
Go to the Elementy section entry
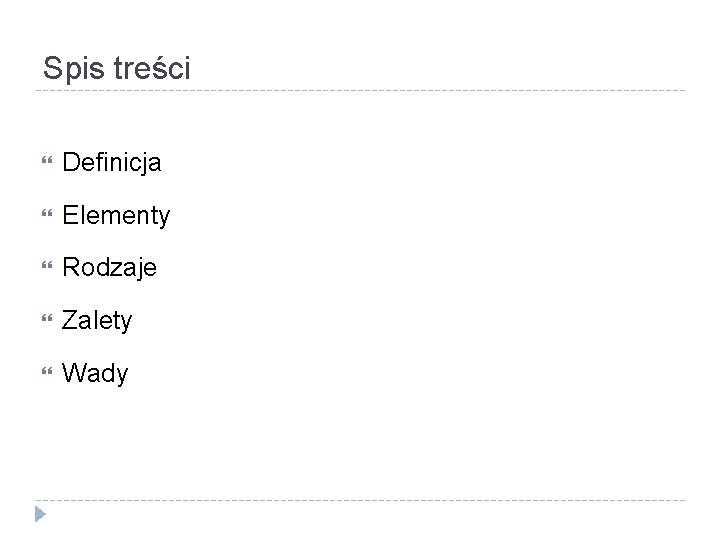point(116,214)
